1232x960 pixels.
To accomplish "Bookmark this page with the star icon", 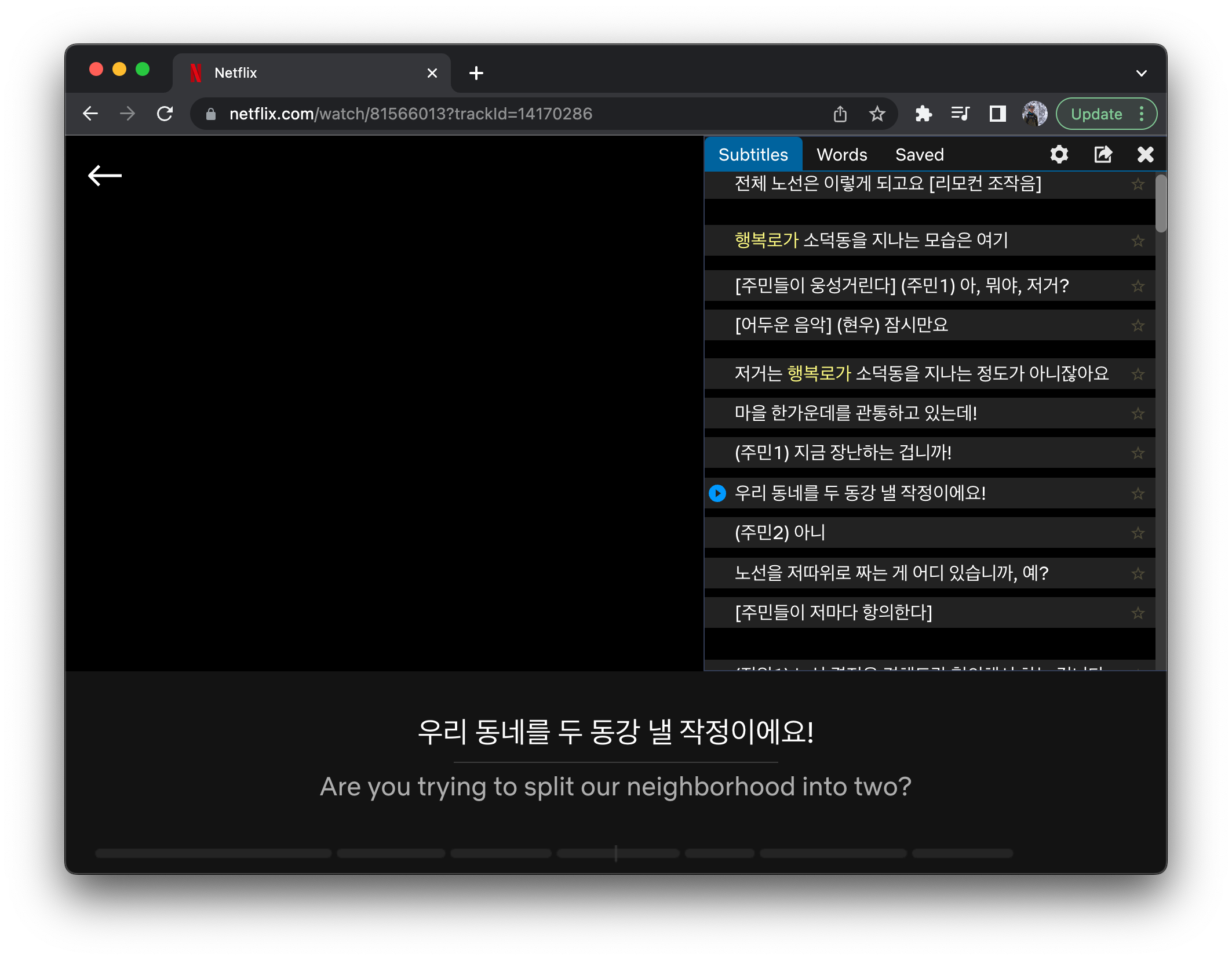I will point(877,114).
